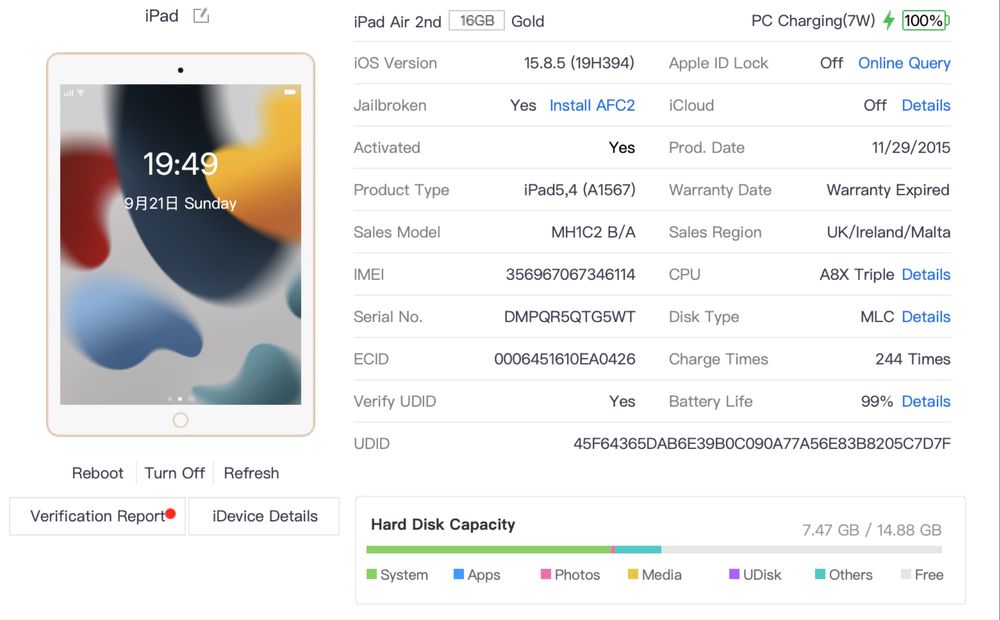
Task: Click the hard disk capacity usage bar
Action: (654, 549)
